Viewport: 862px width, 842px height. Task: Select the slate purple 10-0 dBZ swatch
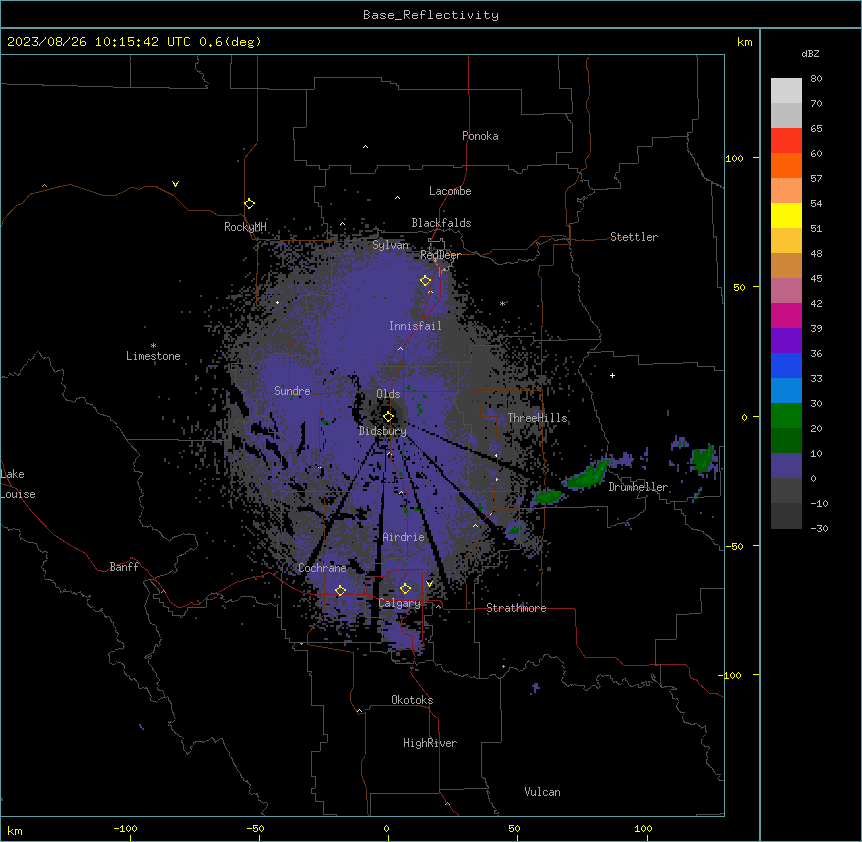pyautogui.click(x=786, y=466)
